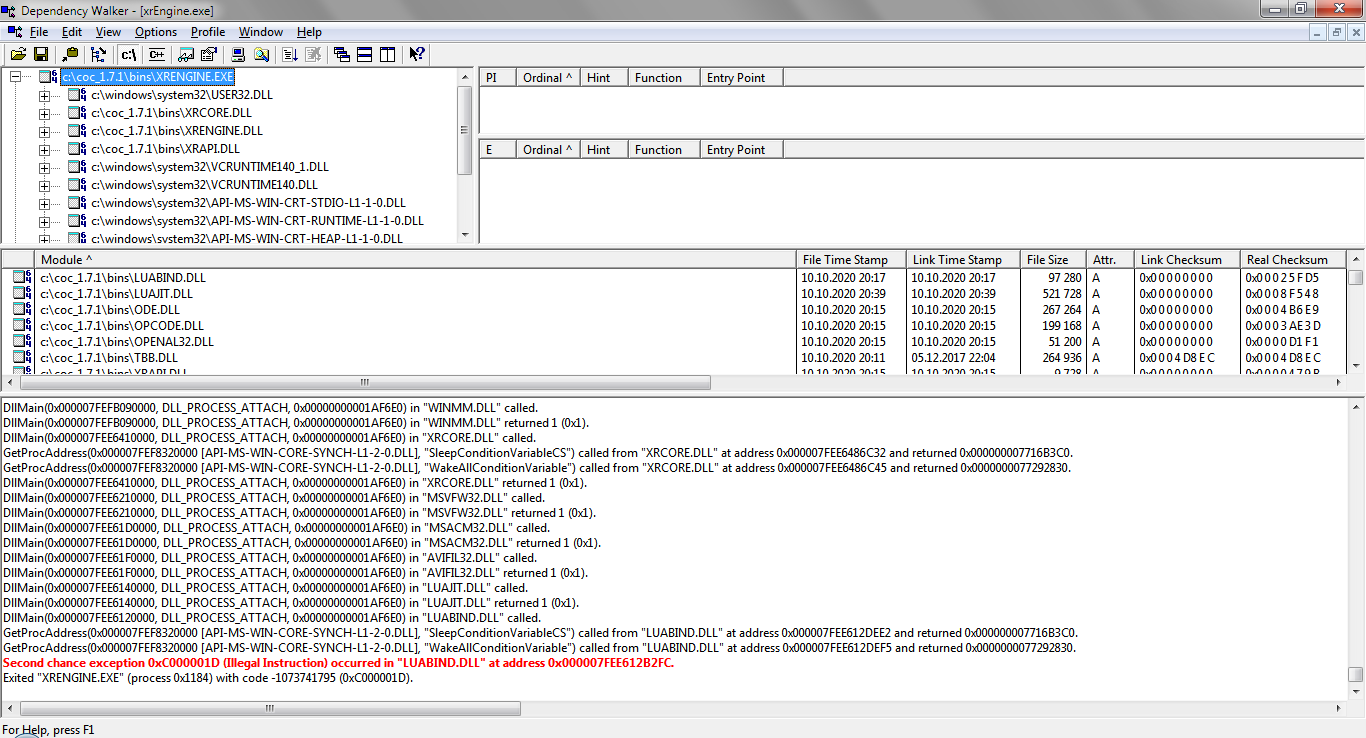Toggle Undecorate C++ Functions button
The image size is (1366, 738).
point(157,54)
